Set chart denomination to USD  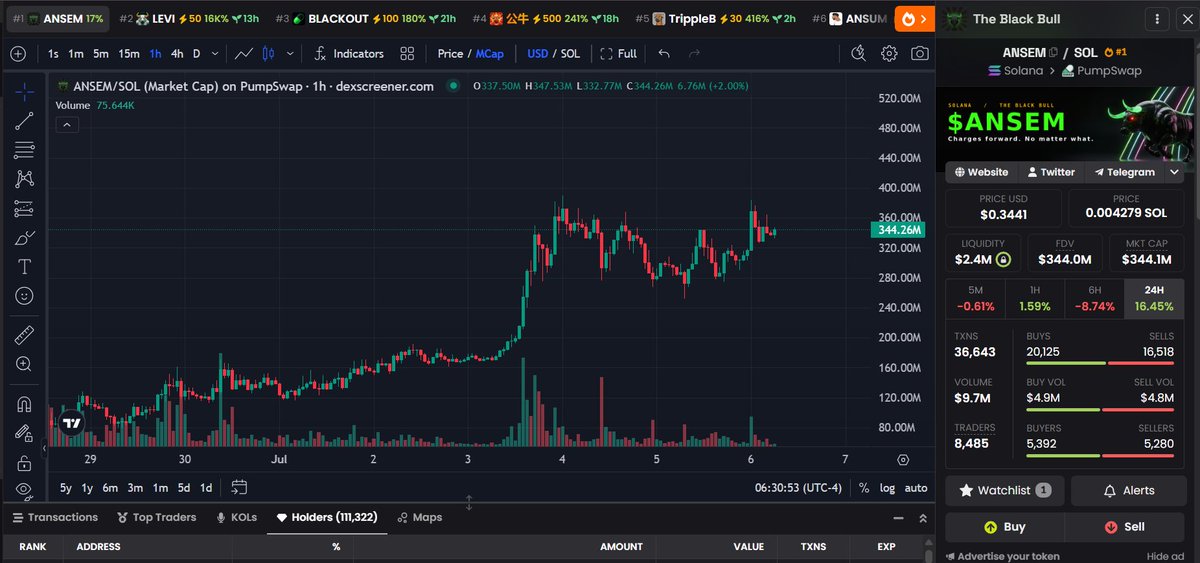point(538,54)
